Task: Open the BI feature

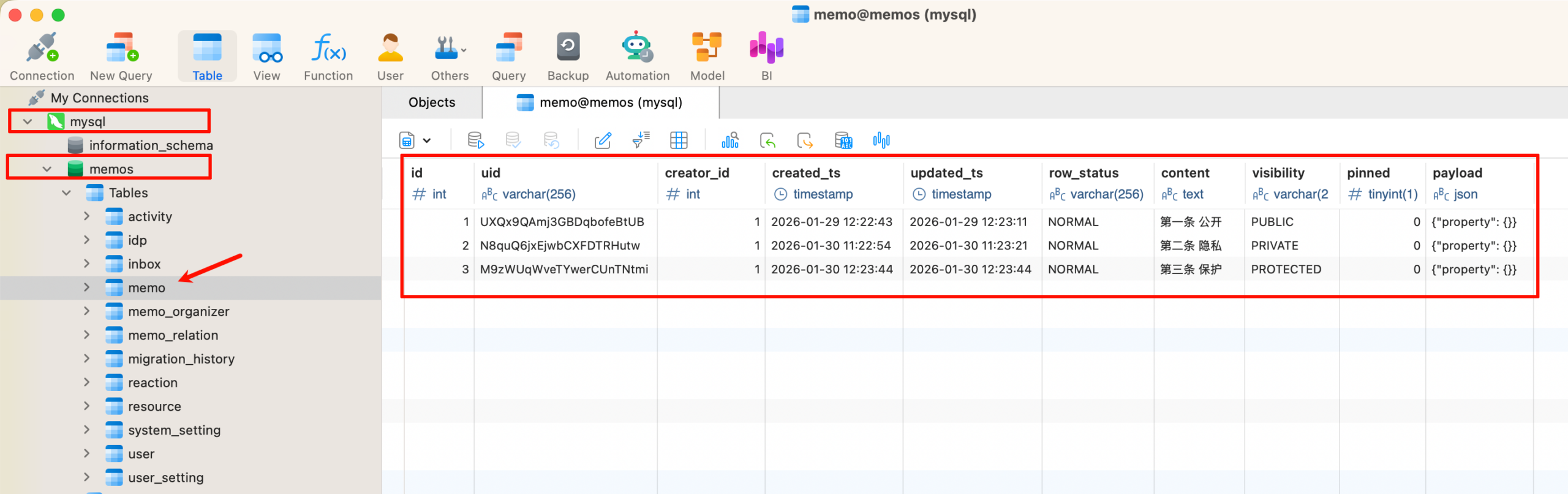Action: point(766,56)
